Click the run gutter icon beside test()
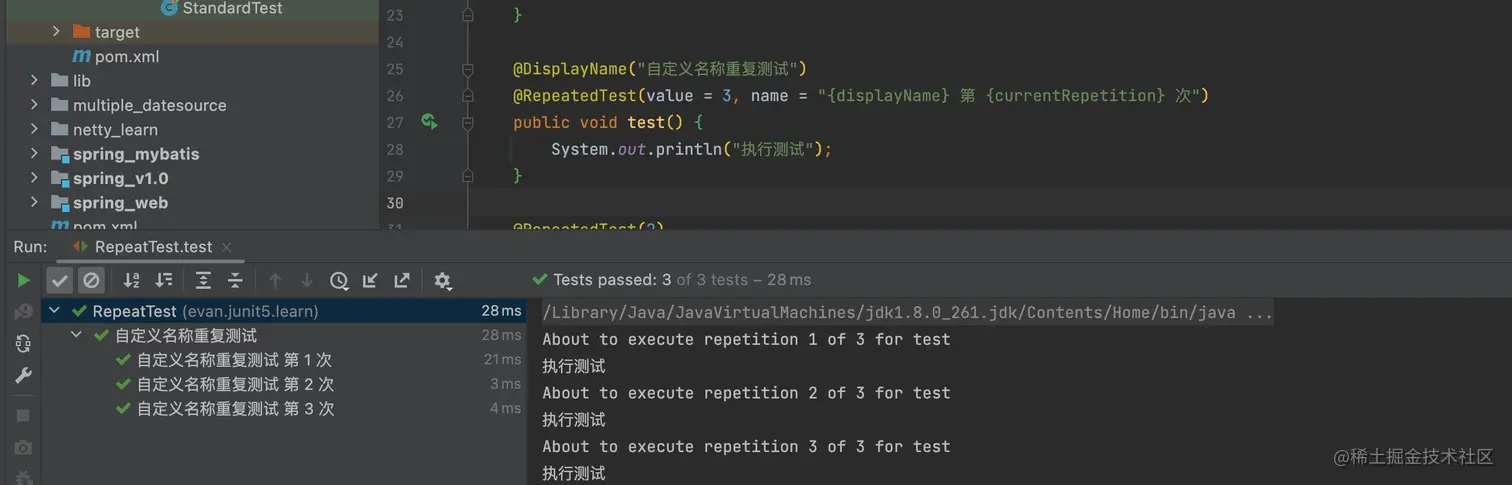This screenshot has height=485, width=1512. pyautogui.click(x=429, y=122)
